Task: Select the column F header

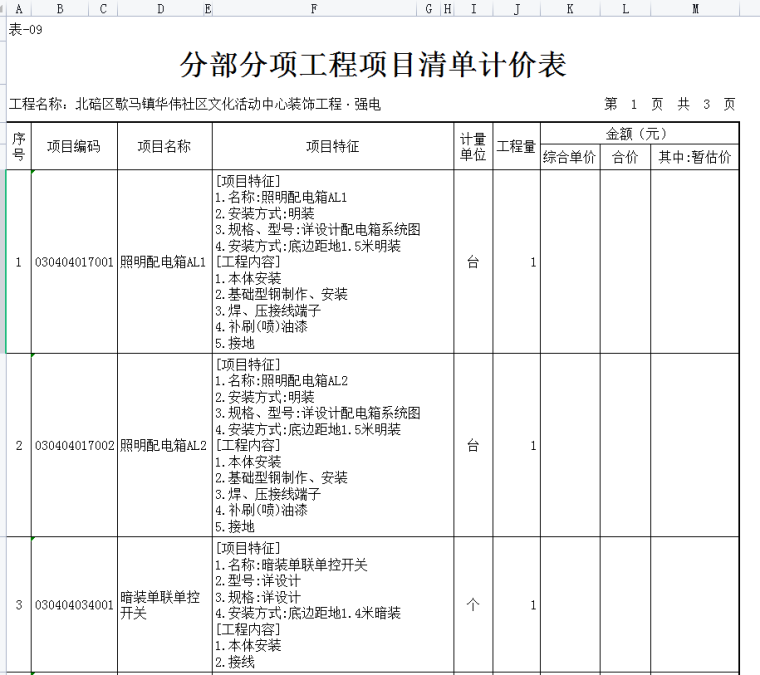Action: point(314,9)
